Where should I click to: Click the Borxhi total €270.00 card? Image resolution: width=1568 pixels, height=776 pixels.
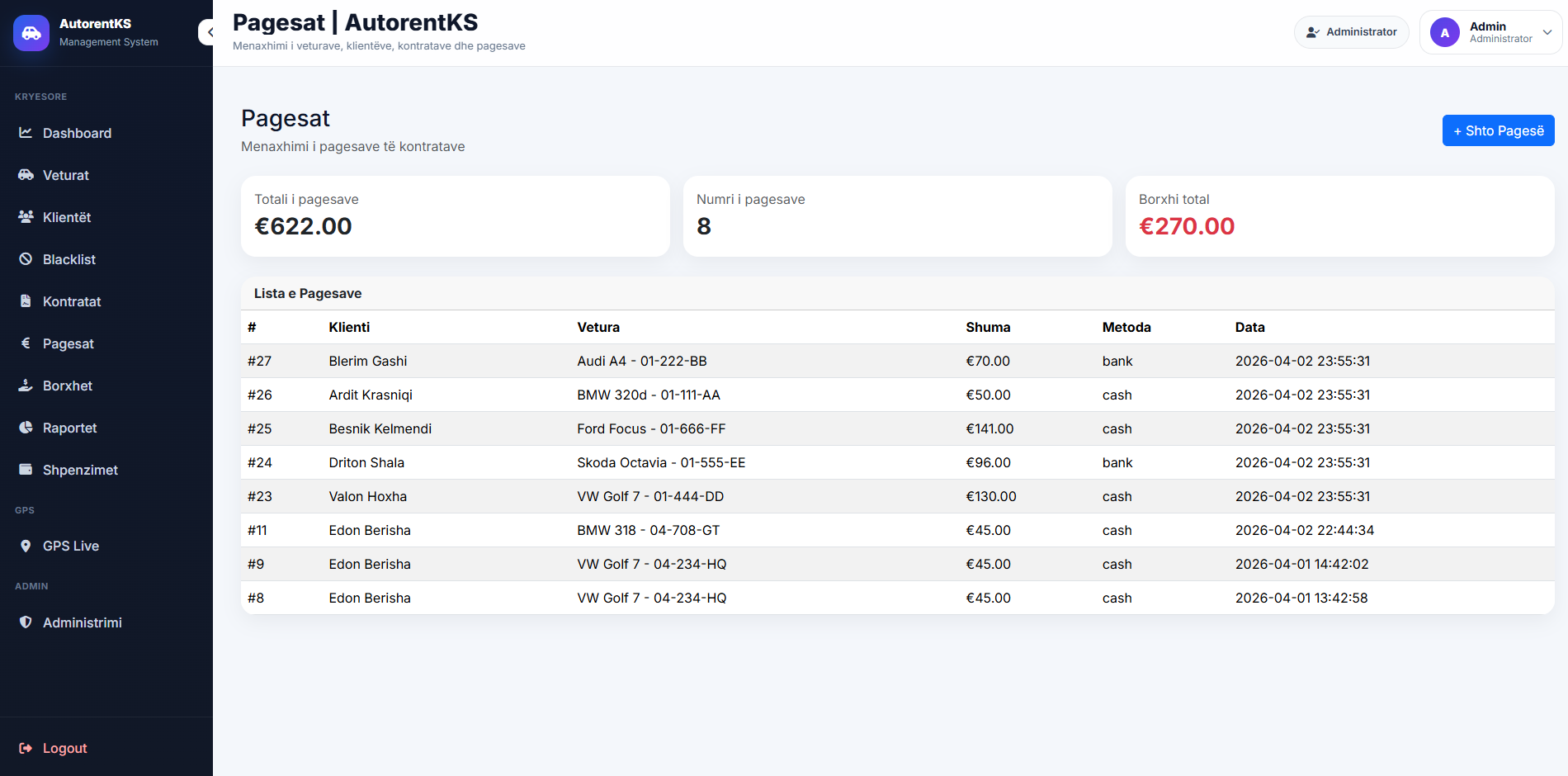pyautogui.click(x=1340, y=215)
